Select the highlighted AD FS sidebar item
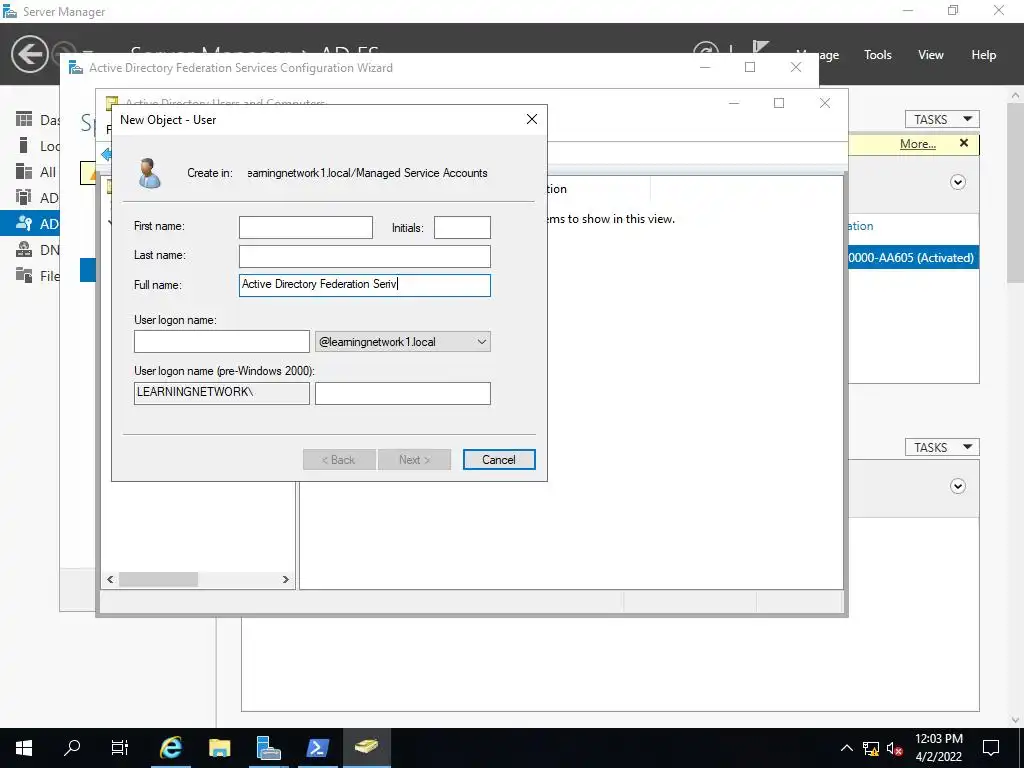Screen dimensions: 1024x768 click(30, 223)
